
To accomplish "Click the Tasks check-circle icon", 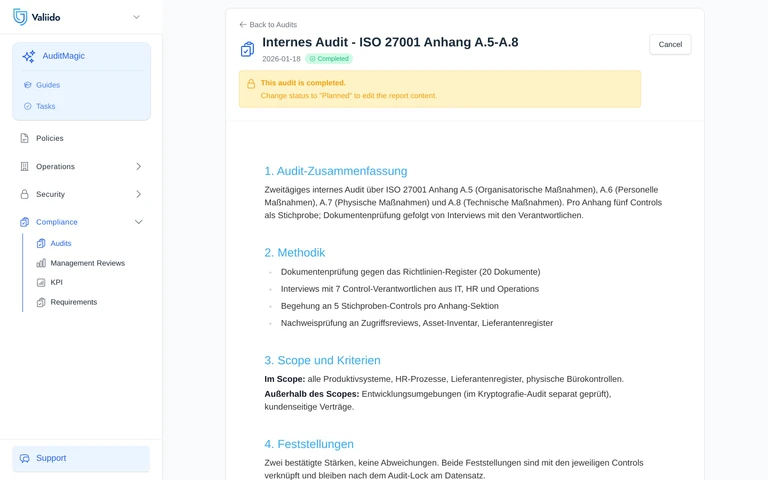I will [x=27, y=106].
